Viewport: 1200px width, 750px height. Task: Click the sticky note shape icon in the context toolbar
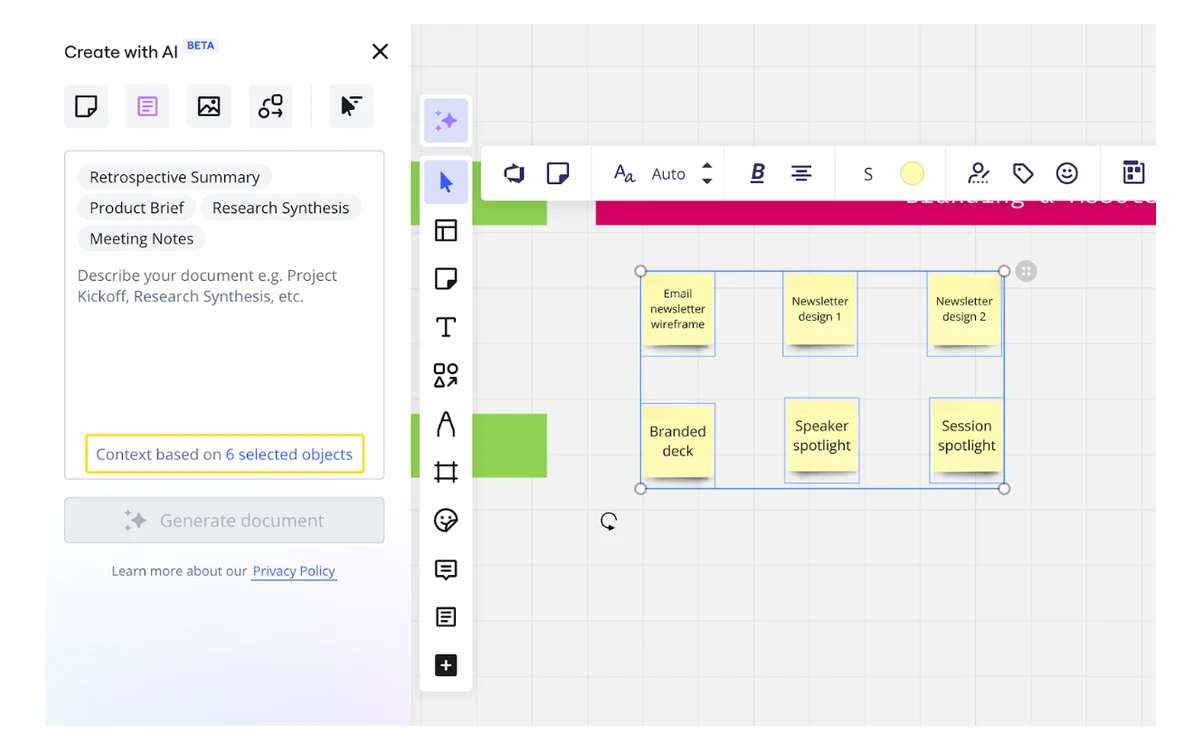558,173
